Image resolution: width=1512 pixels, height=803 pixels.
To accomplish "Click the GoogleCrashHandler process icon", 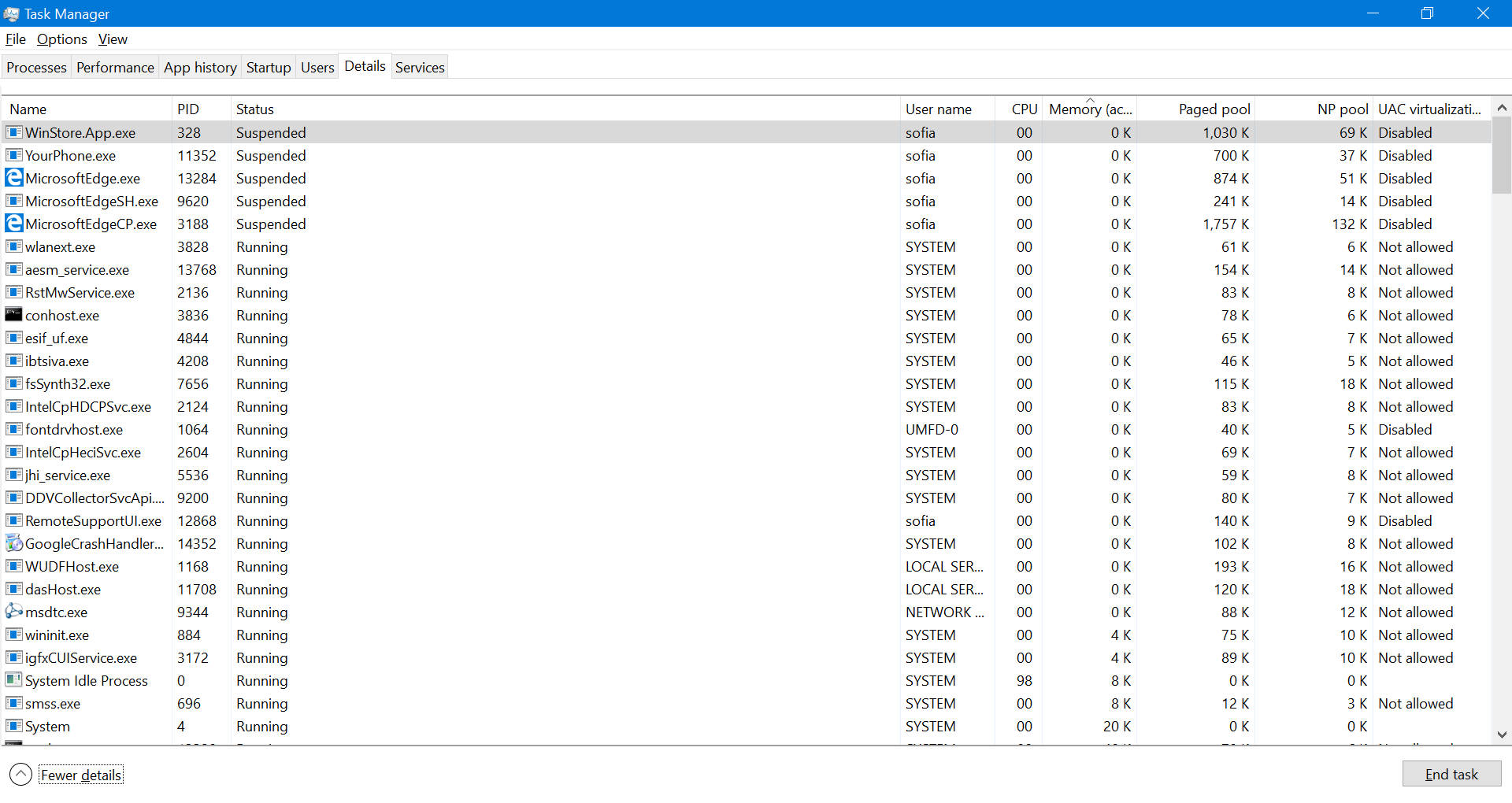I will click(x=13, y=543).
